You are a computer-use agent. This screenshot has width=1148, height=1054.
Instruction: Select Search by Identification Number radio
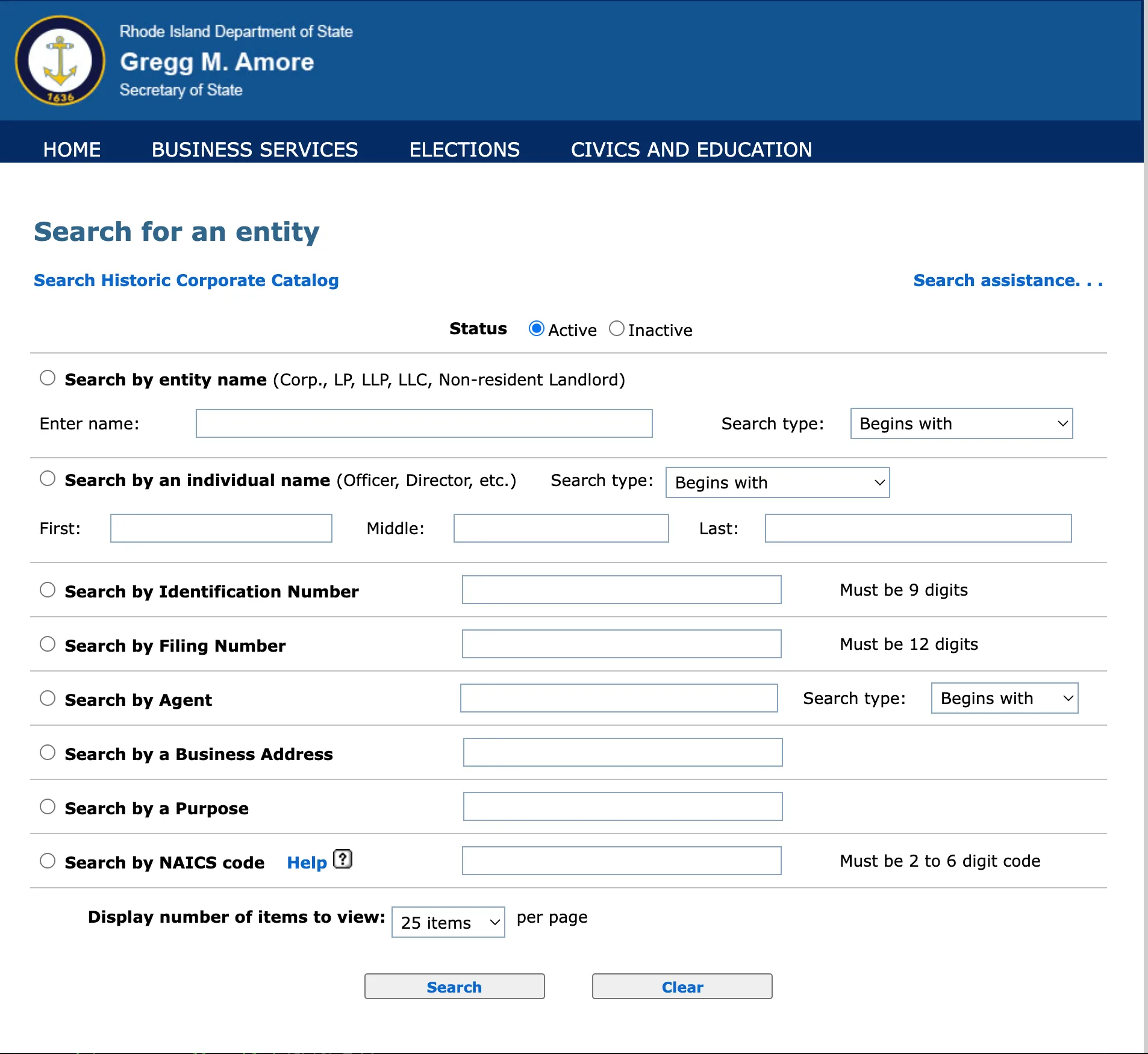(48, 590)
